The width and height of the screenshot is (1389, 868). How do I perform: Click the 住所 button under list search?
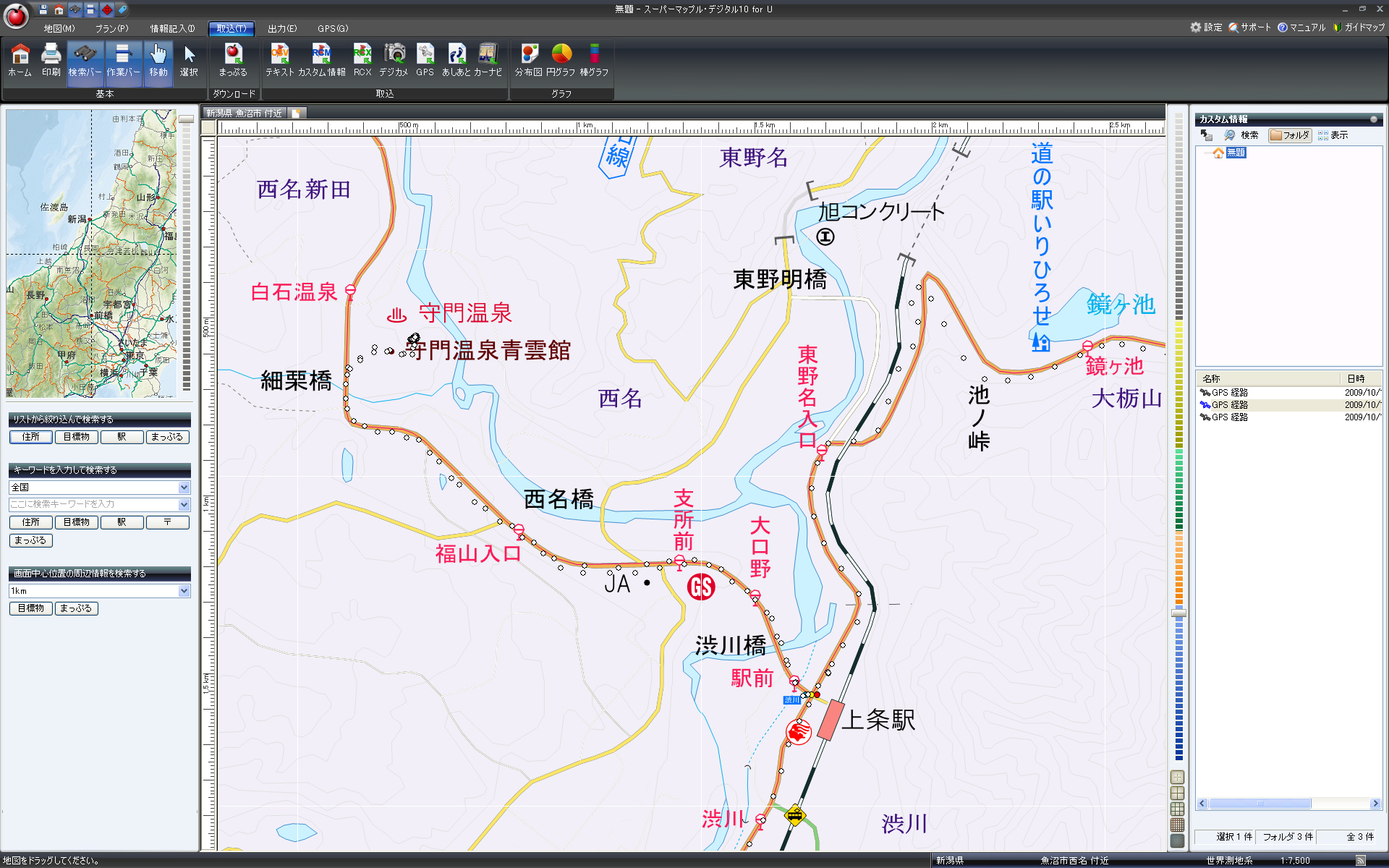click(31, 437)
